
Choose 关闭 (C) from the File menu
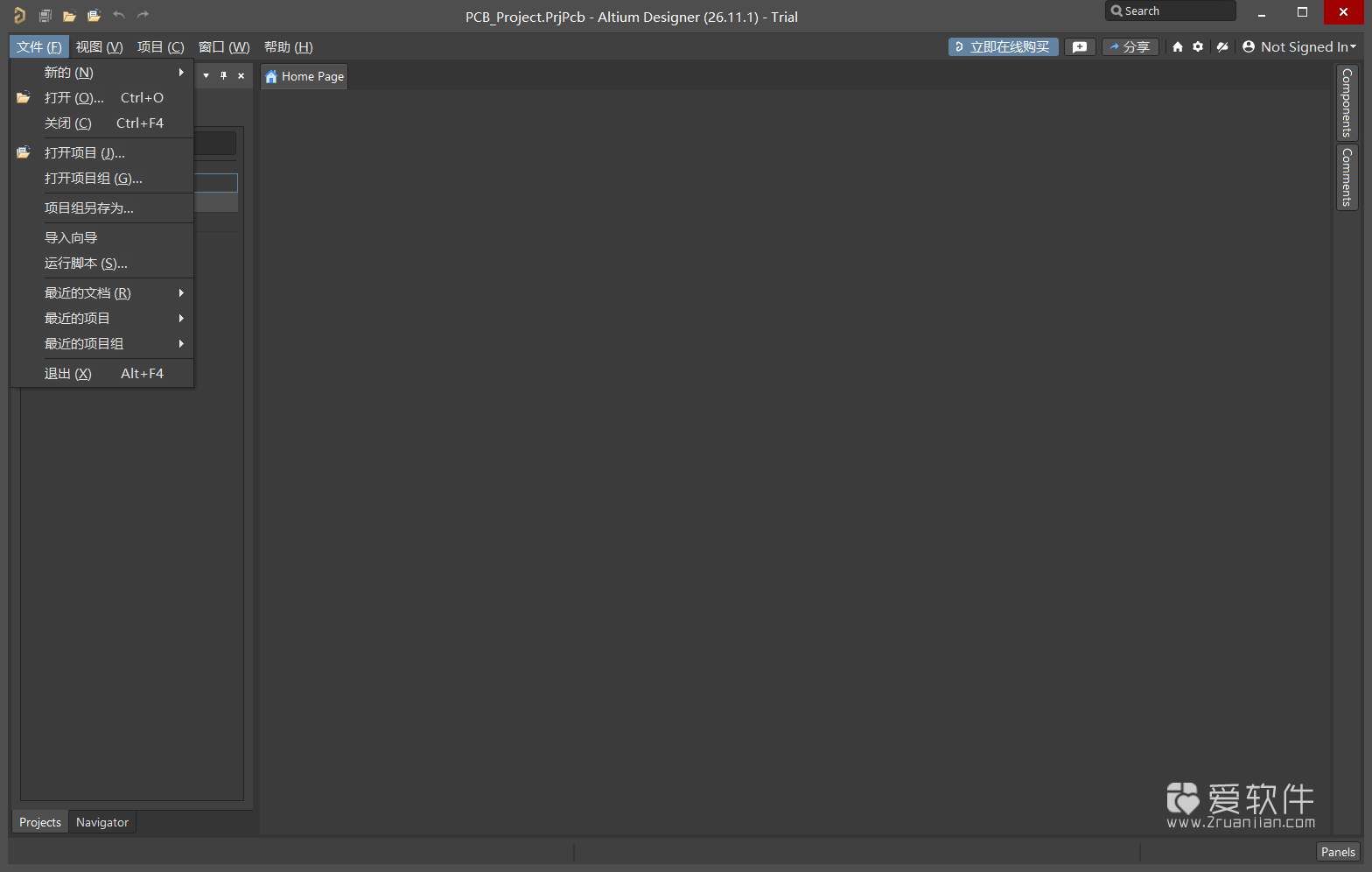(101, 123)
